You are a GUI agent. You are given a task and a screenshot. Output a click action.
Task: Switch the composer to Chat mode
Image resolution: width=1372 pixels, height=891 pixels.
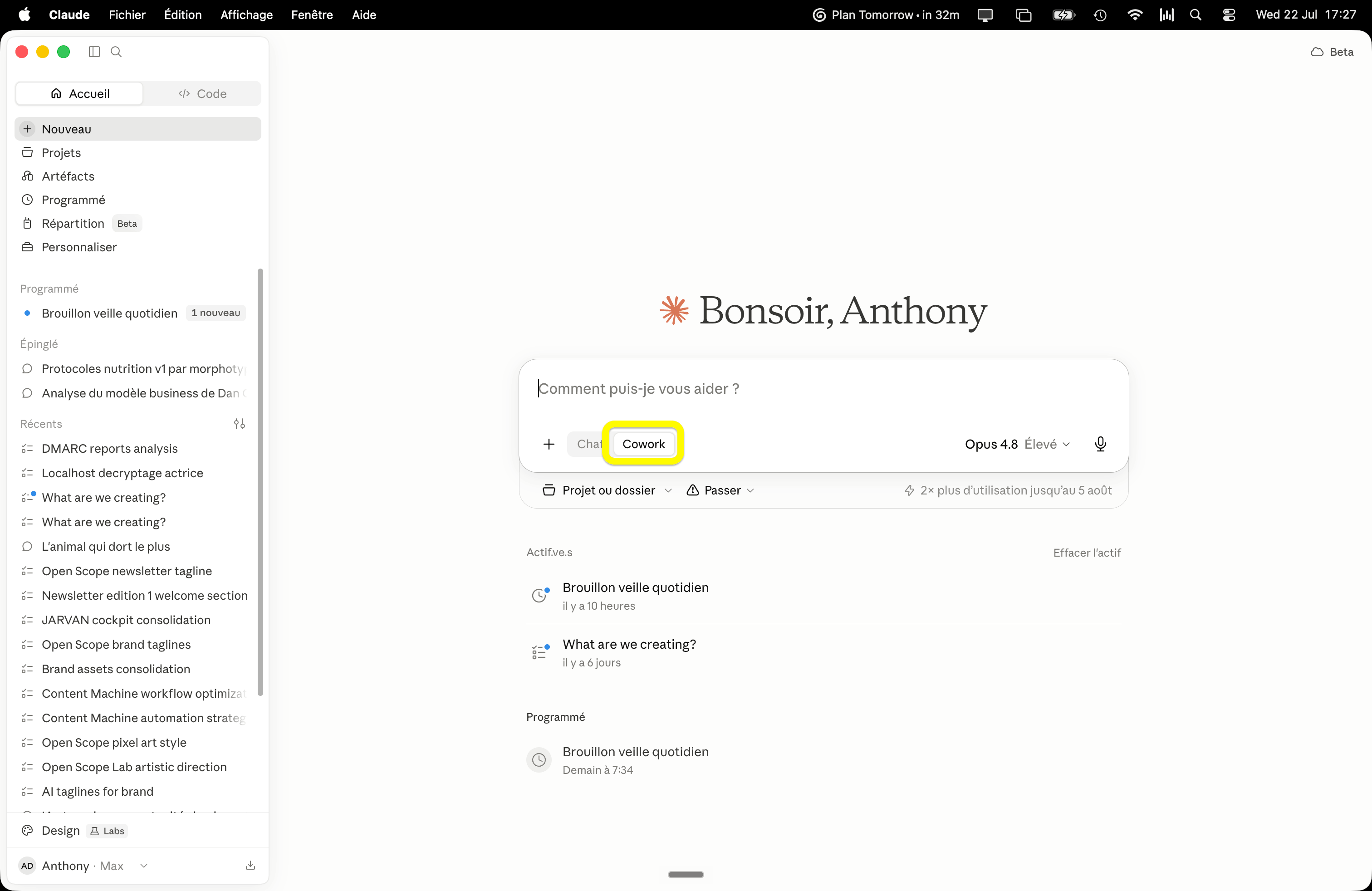[x=588, y=444]
